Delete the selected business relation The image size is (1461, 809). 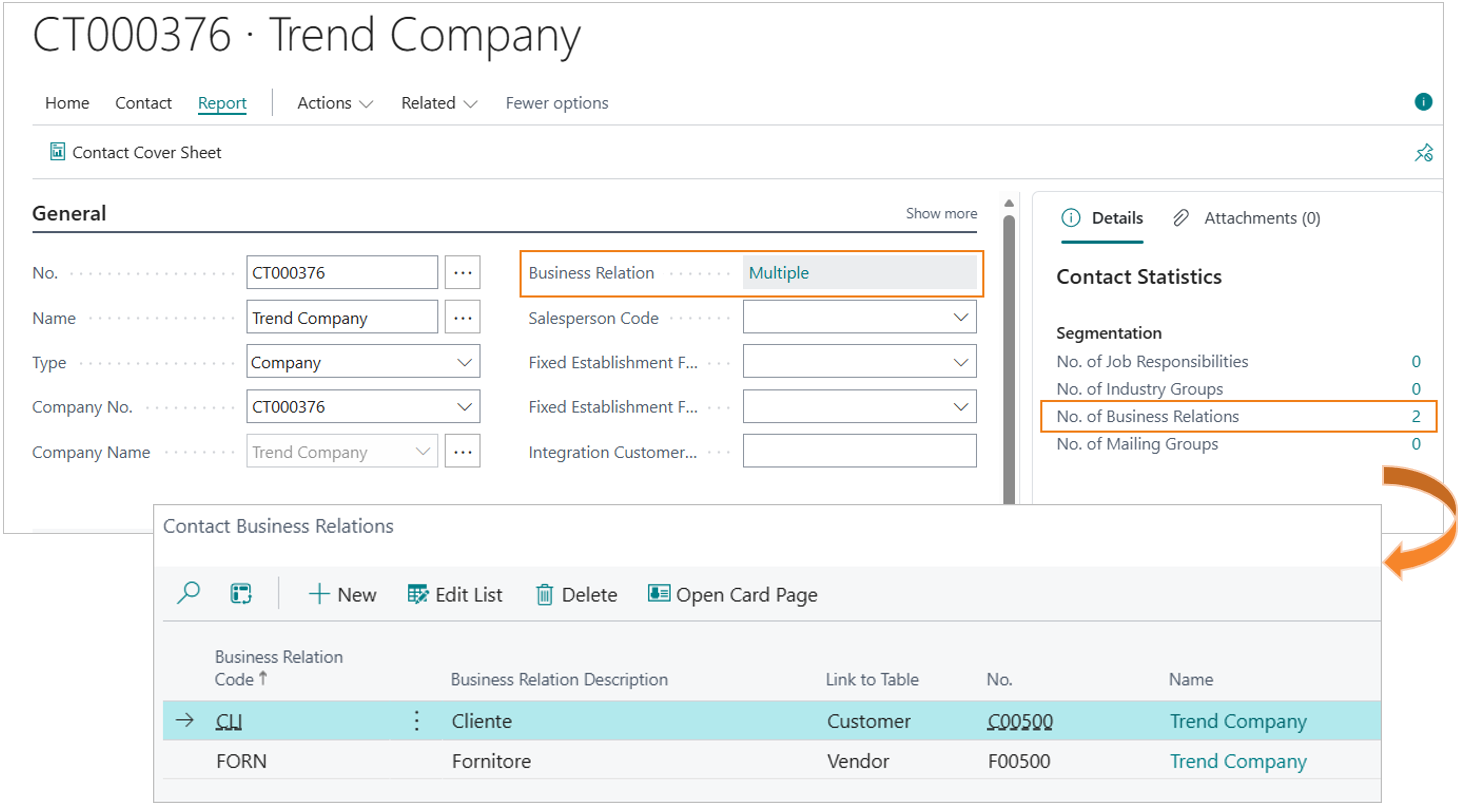tap(576, 594)
